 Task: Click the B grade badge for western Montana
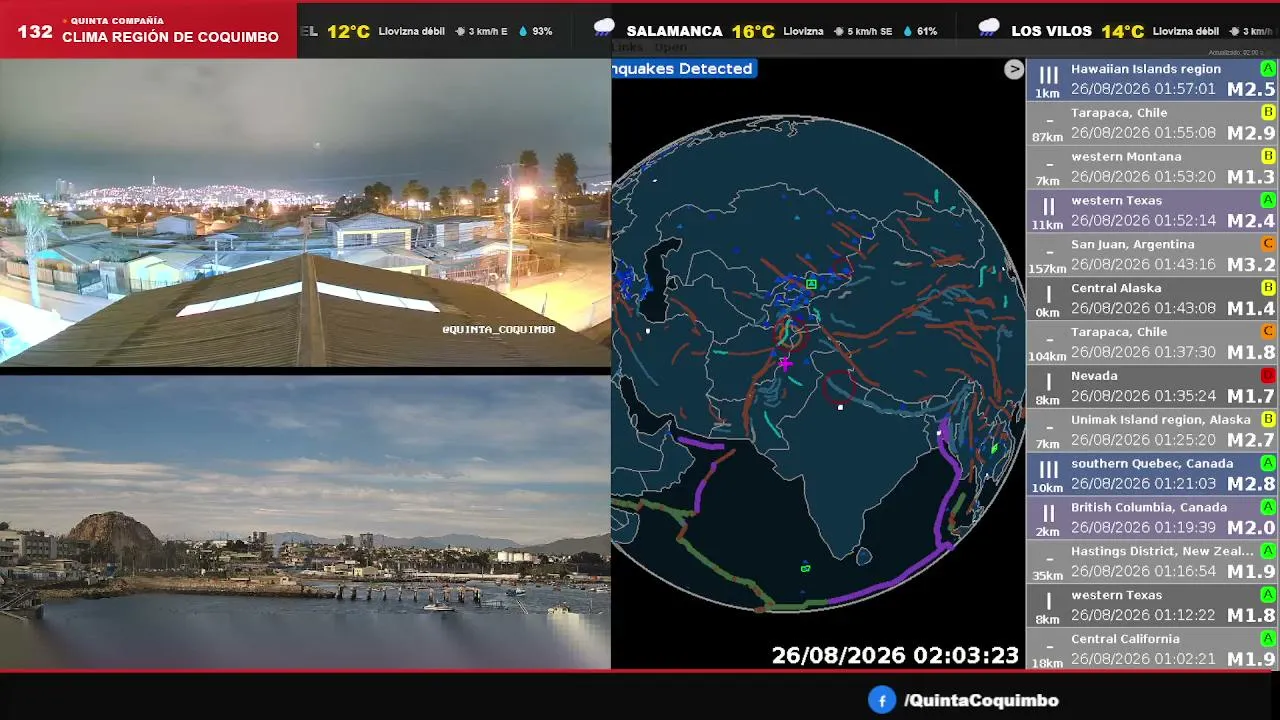click(x=1268, y=157)
